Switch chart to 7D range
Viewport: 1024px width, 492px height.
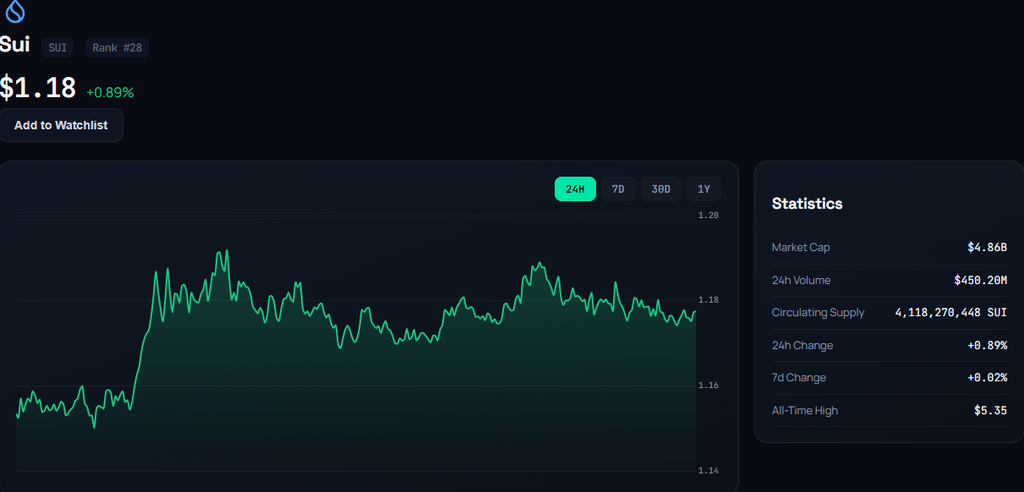pyautogui.click(x=618, y=189)
